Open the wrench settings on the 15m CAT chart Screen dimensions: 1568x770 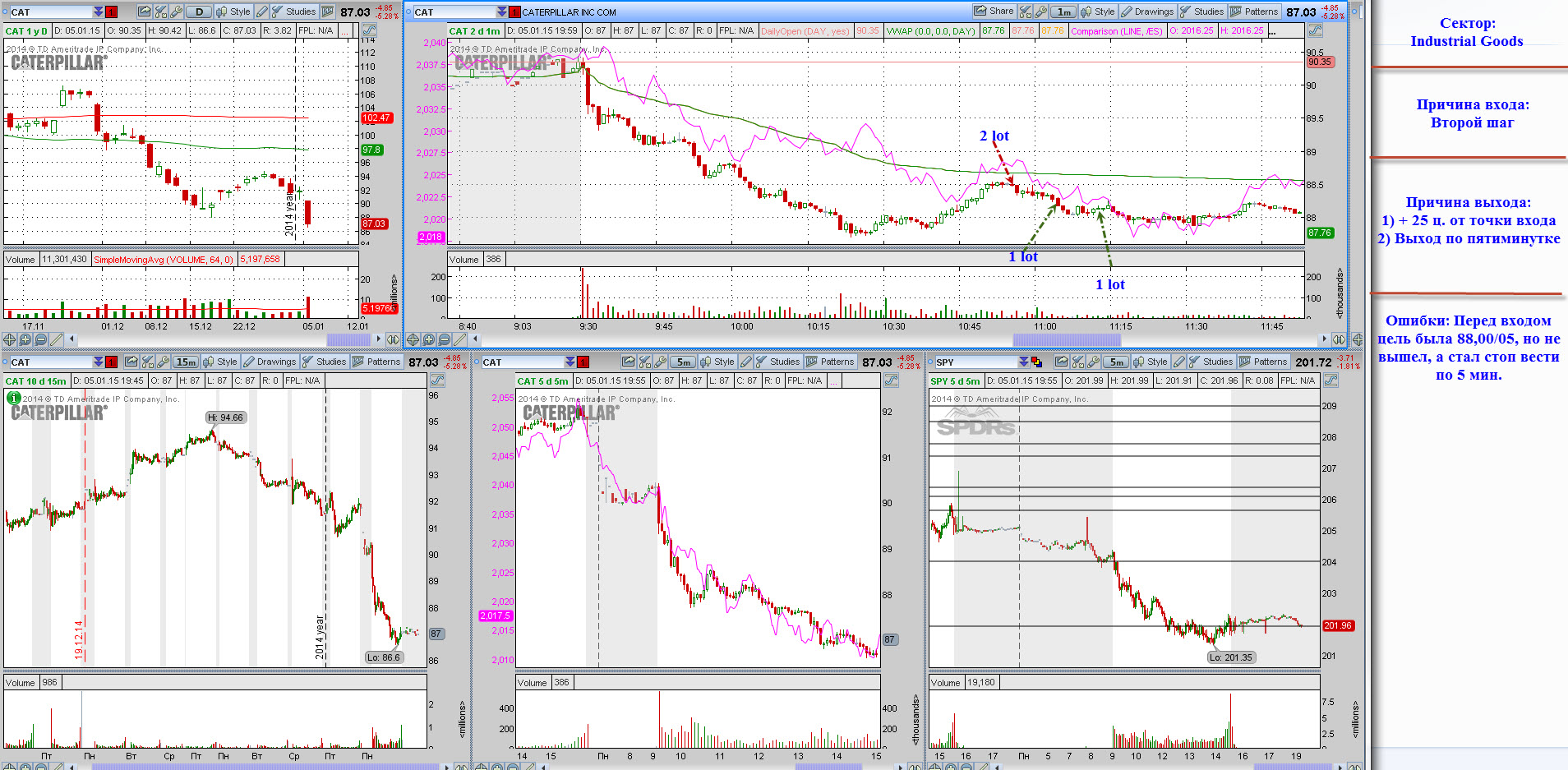point(163,362)
